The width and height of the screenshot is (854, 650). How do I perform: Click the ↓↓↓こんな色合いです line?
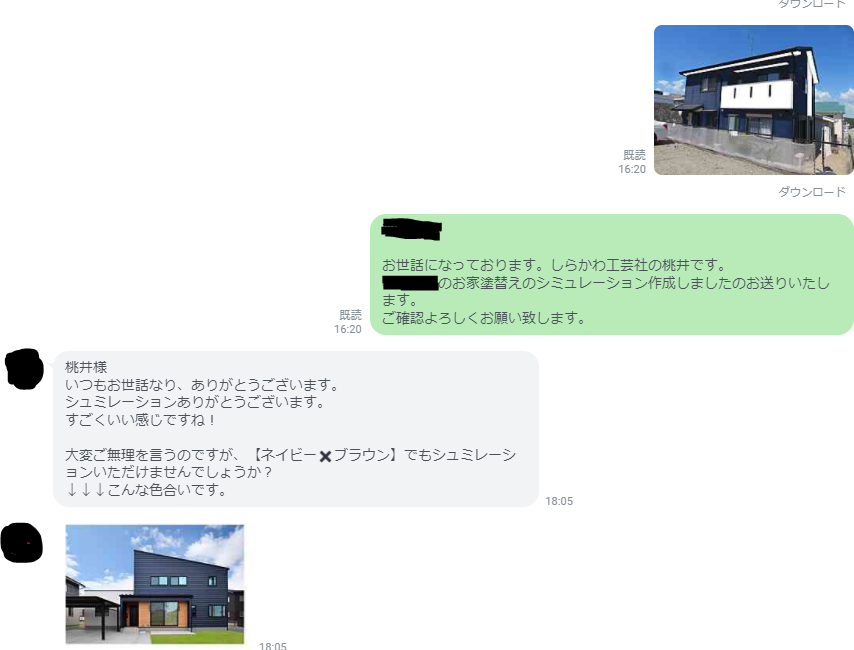coord(146,490)
